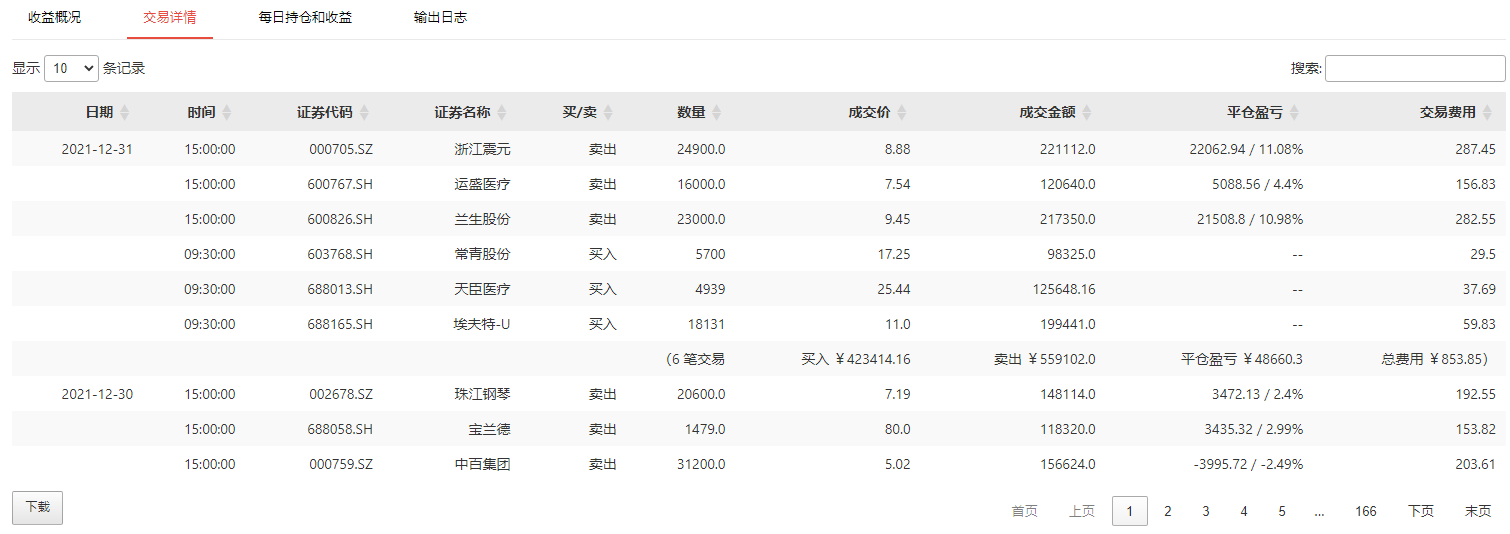Open the records-per-page dropdown showing 10
Screen dimensions: 1510x534
point(71,68)
